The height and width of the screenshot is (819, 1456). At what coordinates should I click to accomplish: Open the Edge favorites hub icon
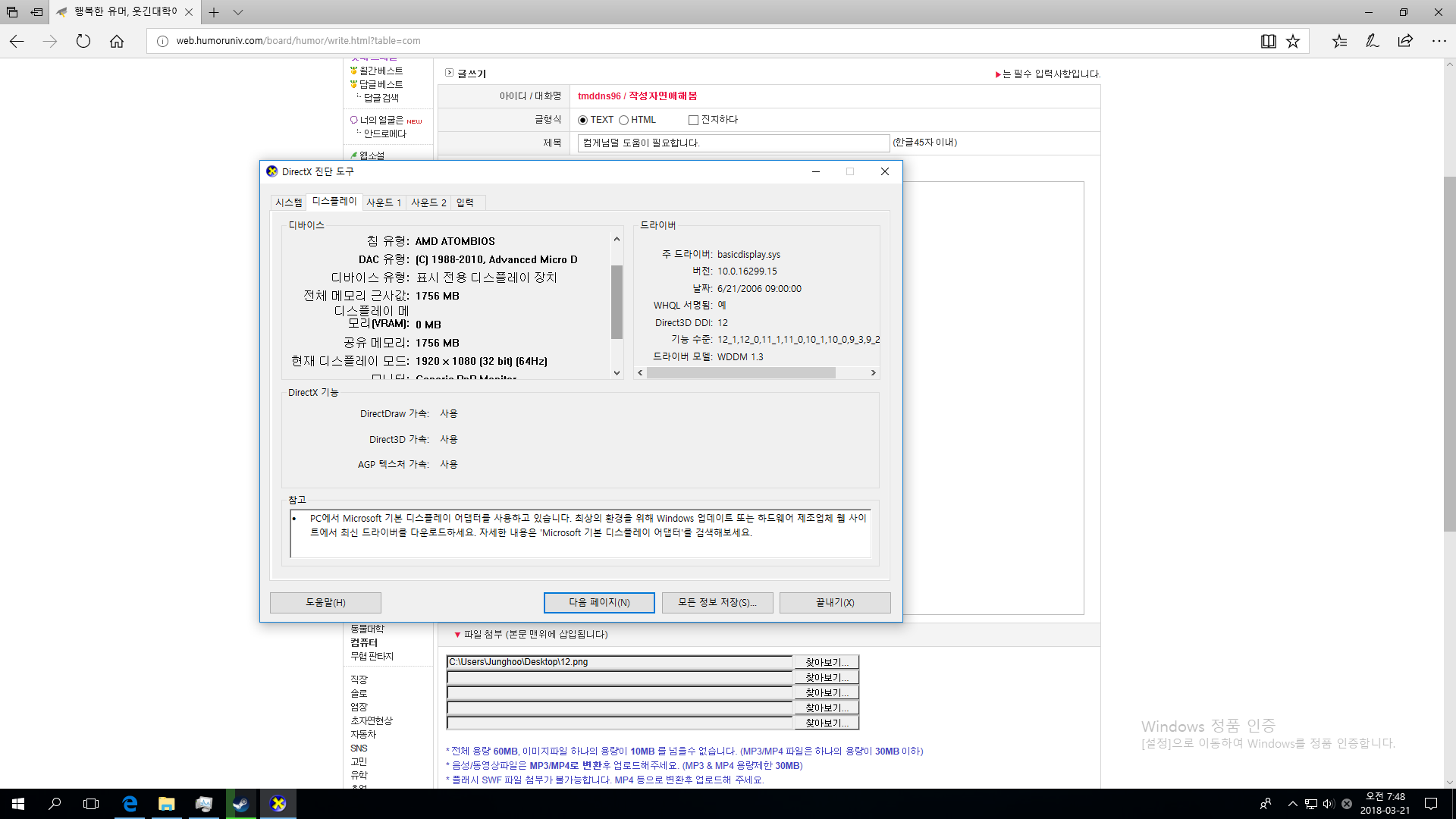pyautogui.click(x=1339, y=41)
